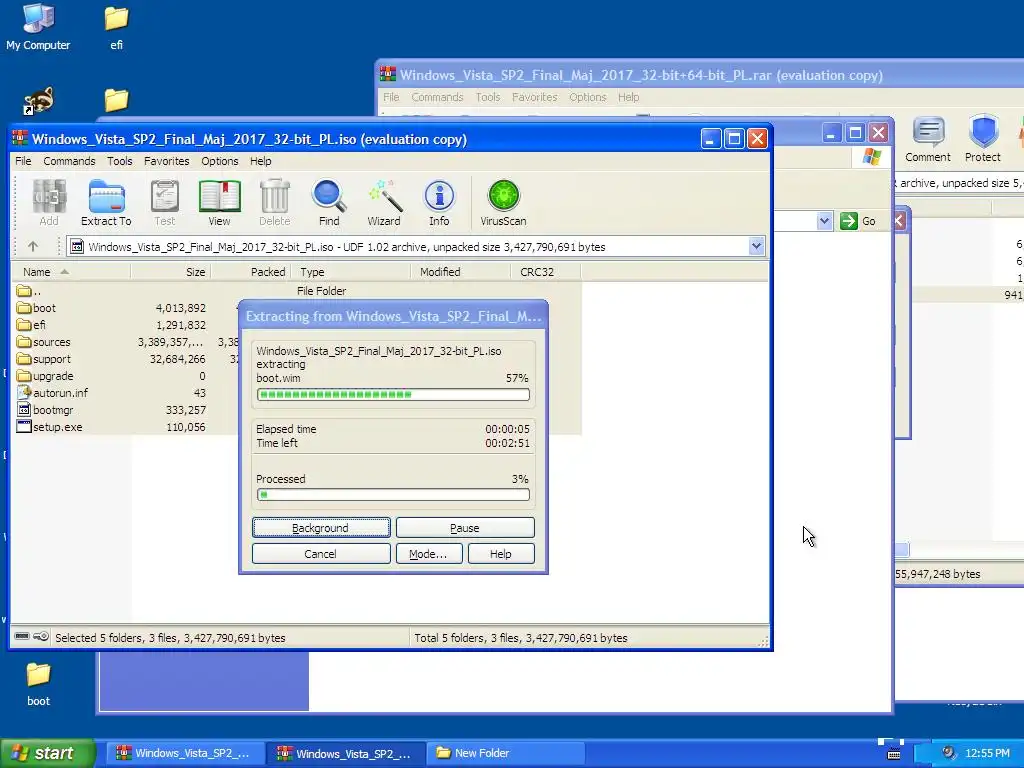Open the Tools menu in the ISO window
The image size is (1024, 768).
pyautogui.click(x=120, y=161)
